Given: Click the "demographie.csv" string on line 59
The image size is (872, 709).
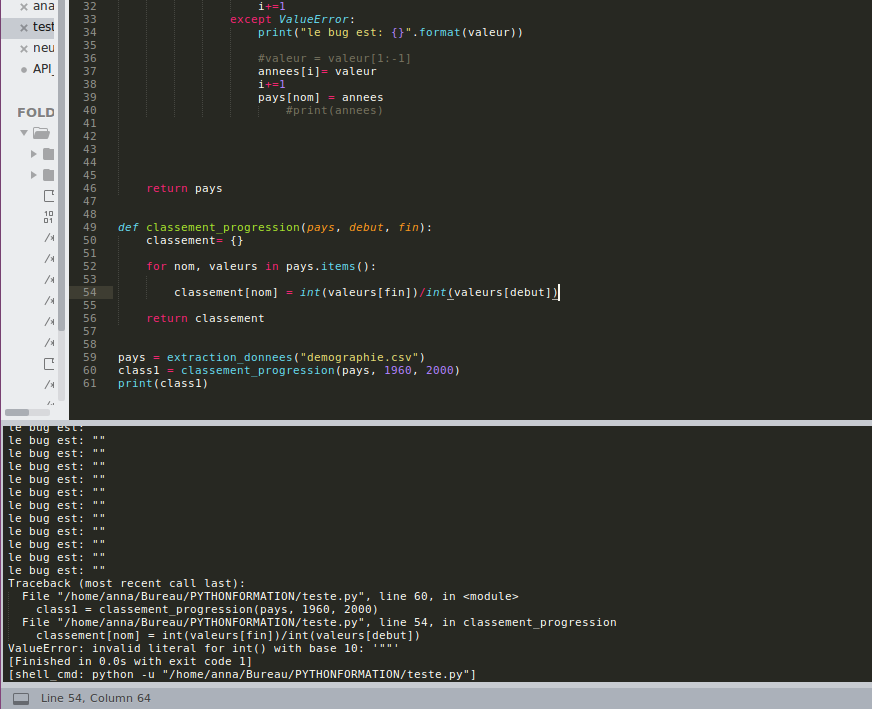Looking at the screenshot, I should (x=359, y=358).
